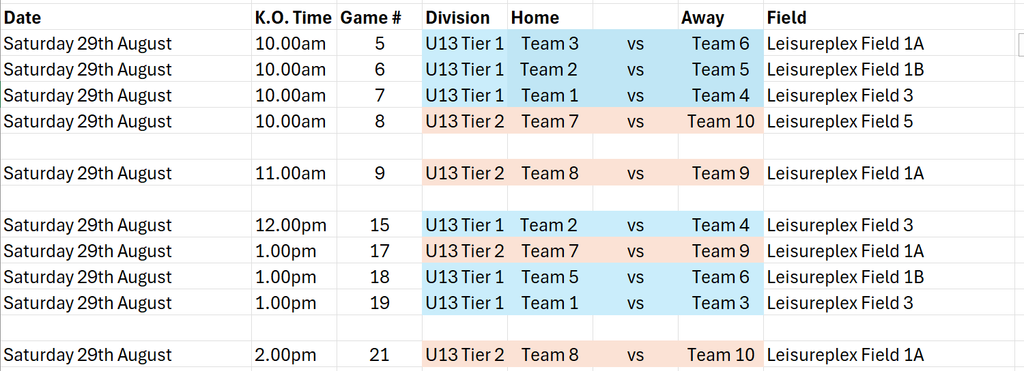Select the Home header cell
This screenshot has height=371, width=1024.
550,17
